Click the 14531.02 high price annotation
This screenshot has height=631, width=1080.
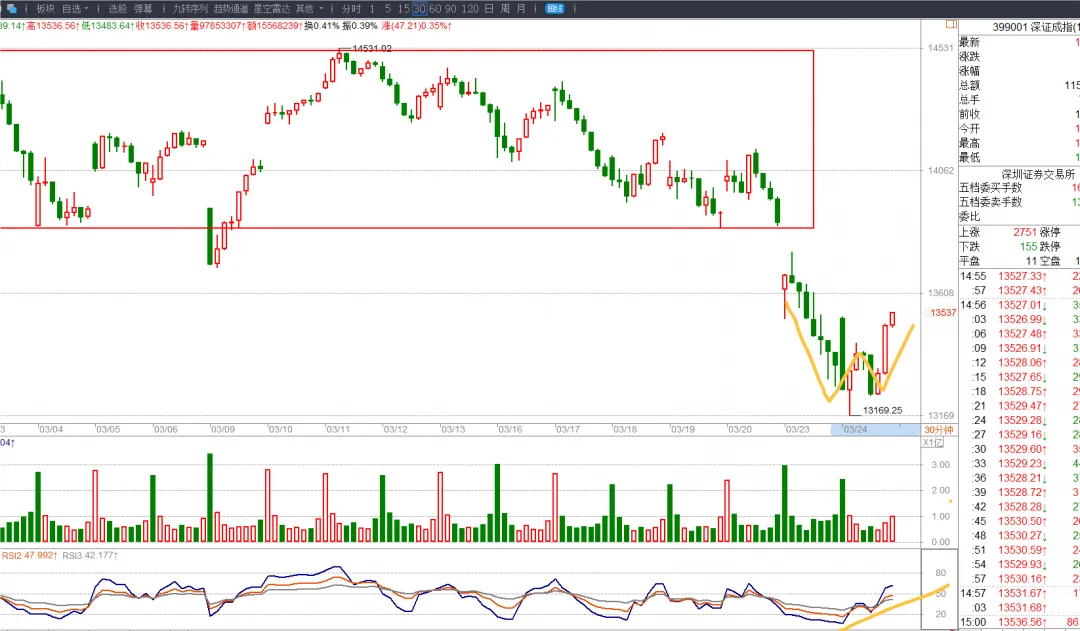[x=372, y=49]
